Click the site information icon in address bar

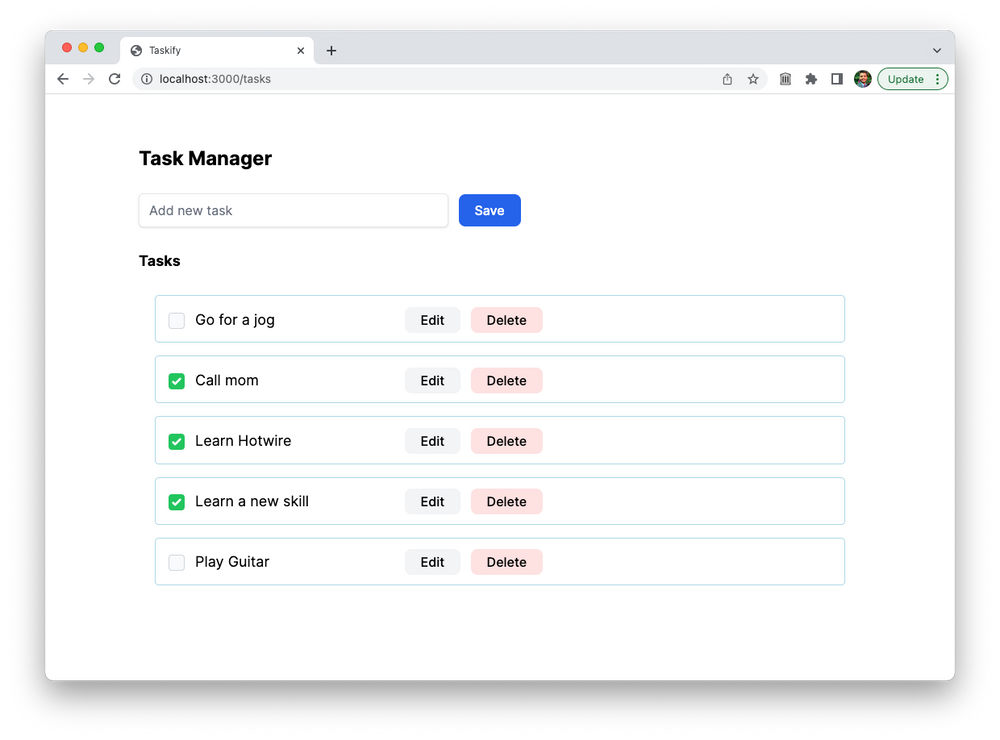[146, 78]
